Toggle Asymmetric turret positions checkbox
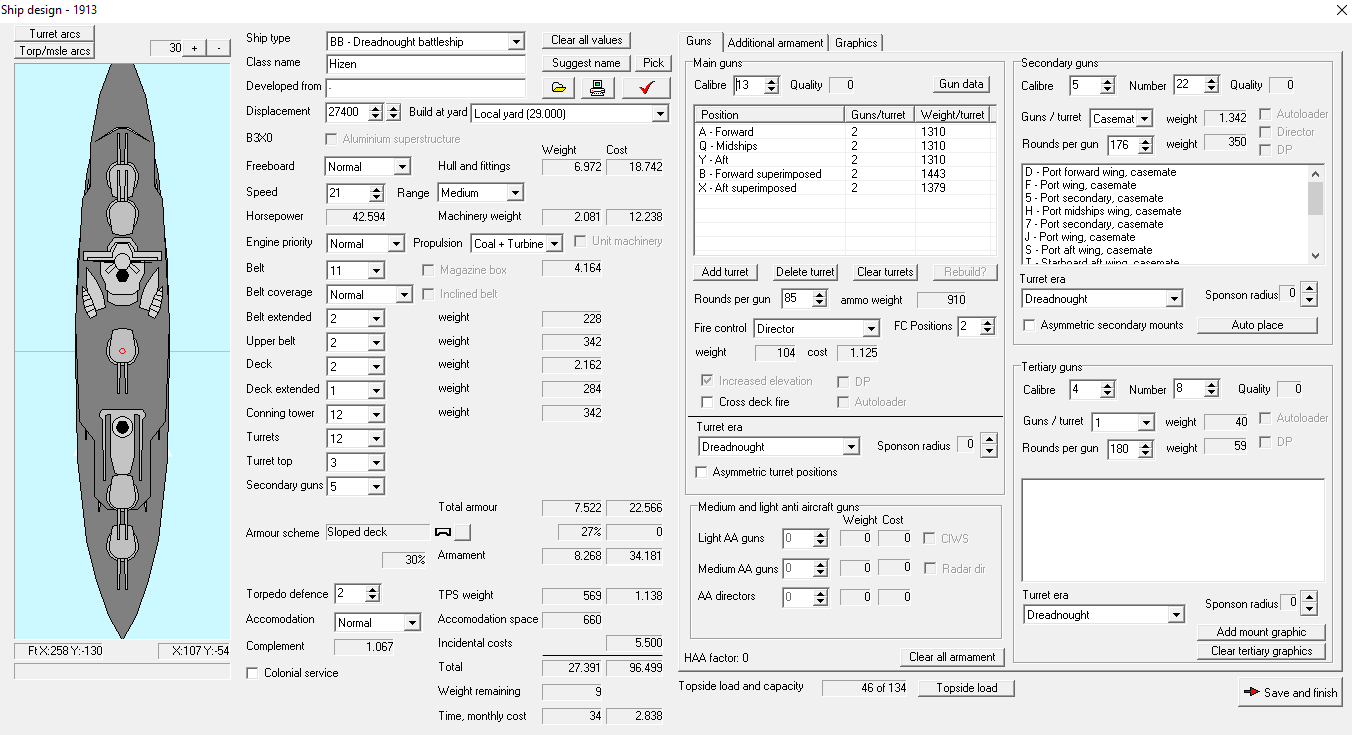This screenshot has height=735, width=1352. click(701, 472)
